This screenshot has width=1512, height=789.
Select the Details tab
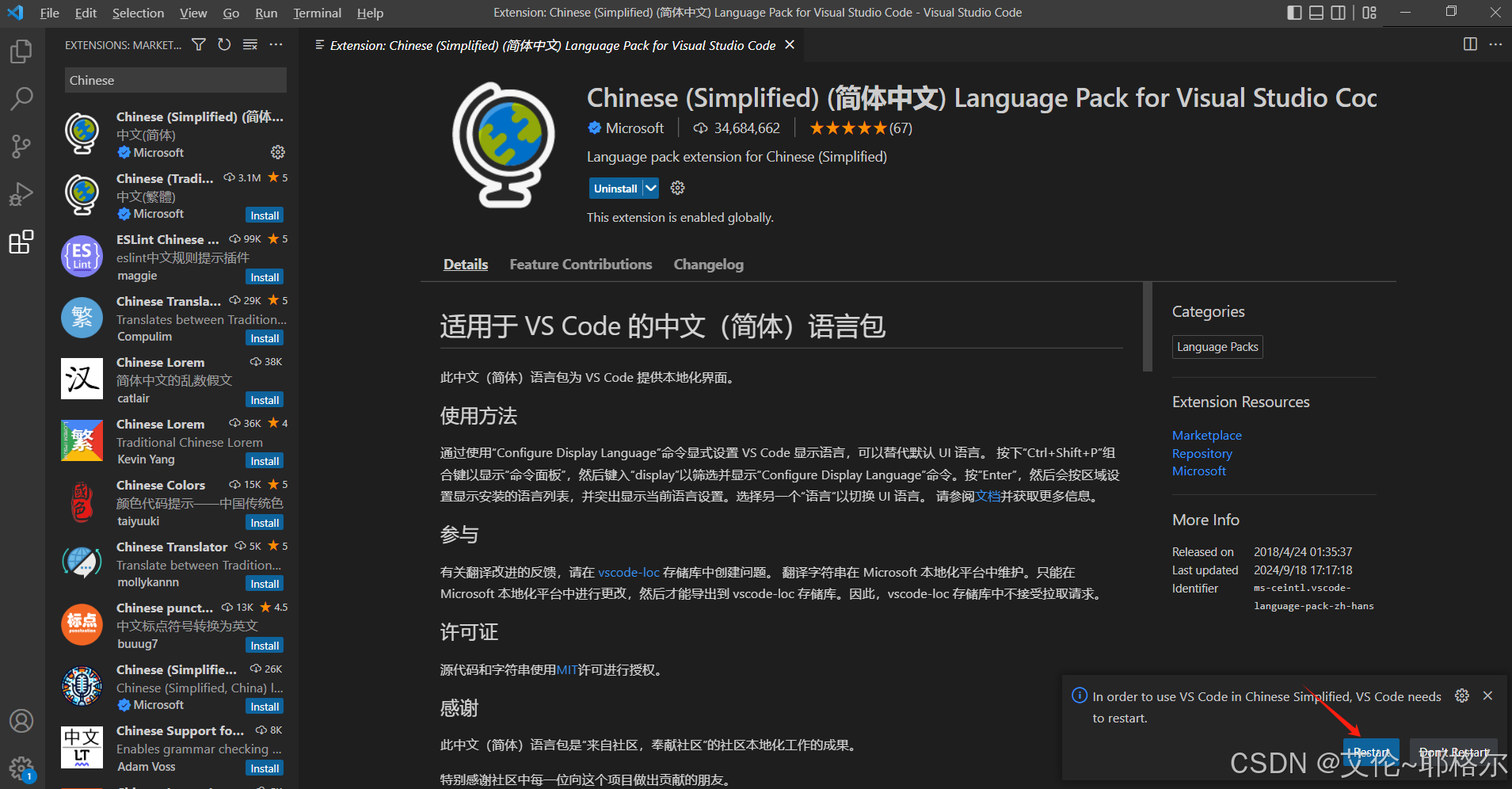point(466,265)
